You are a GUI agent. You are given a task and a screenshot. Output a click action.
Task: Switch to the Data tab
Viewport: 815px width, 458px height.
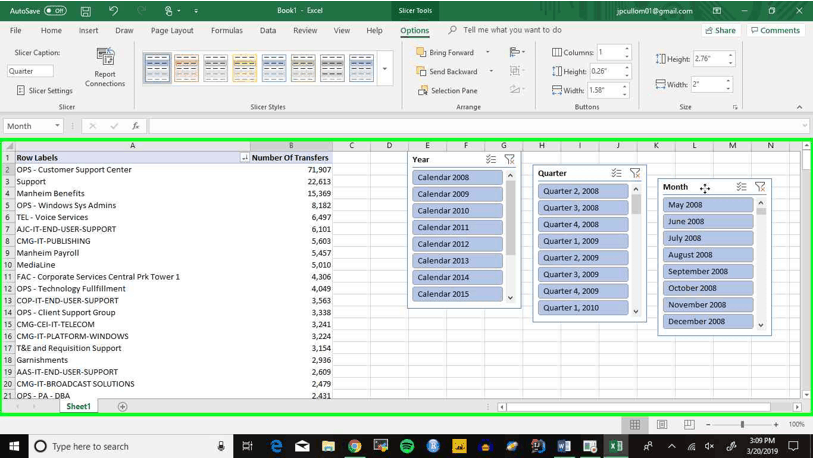(268, 31)
